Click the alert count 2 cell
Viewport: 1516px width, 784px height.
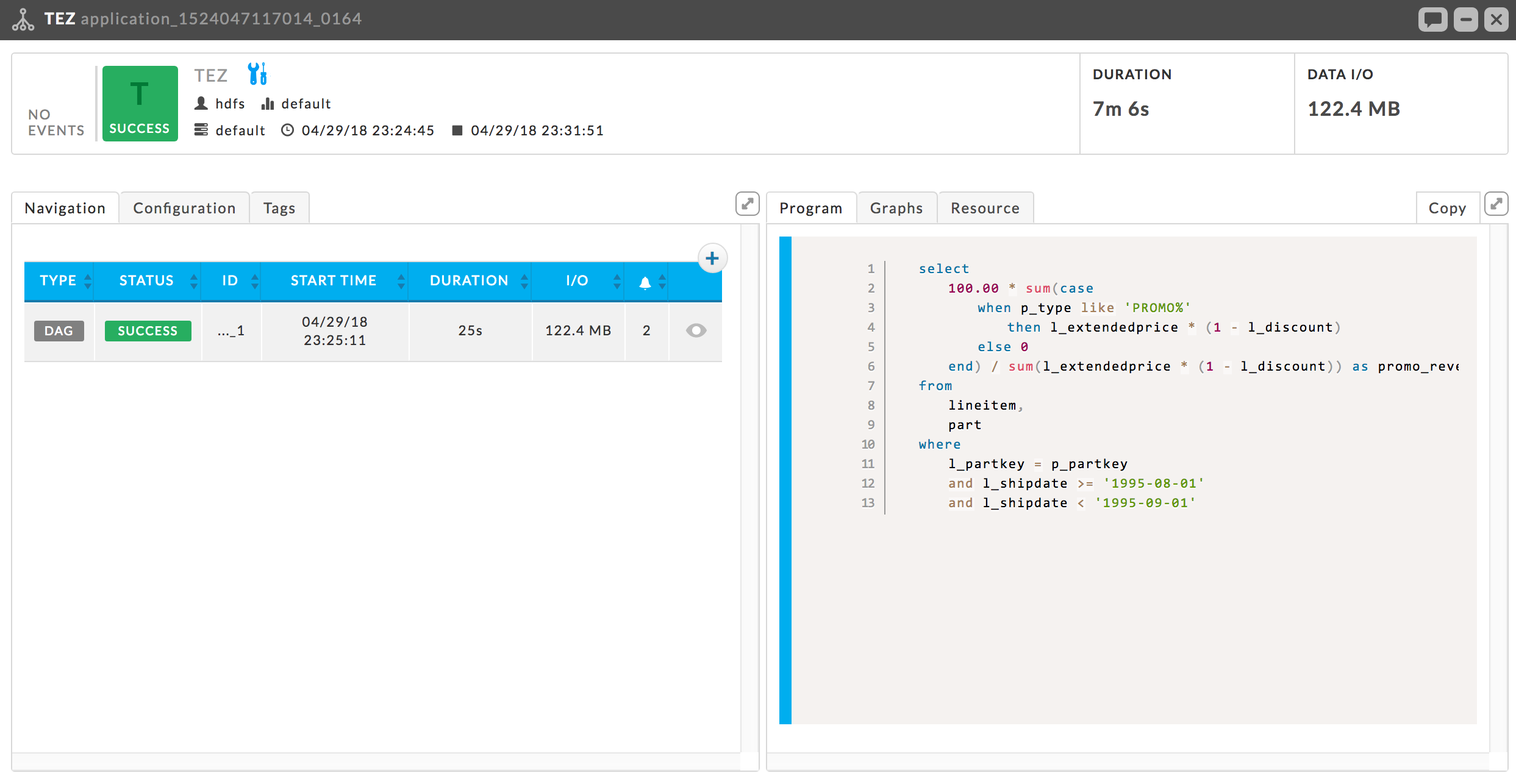pos(646,331)
